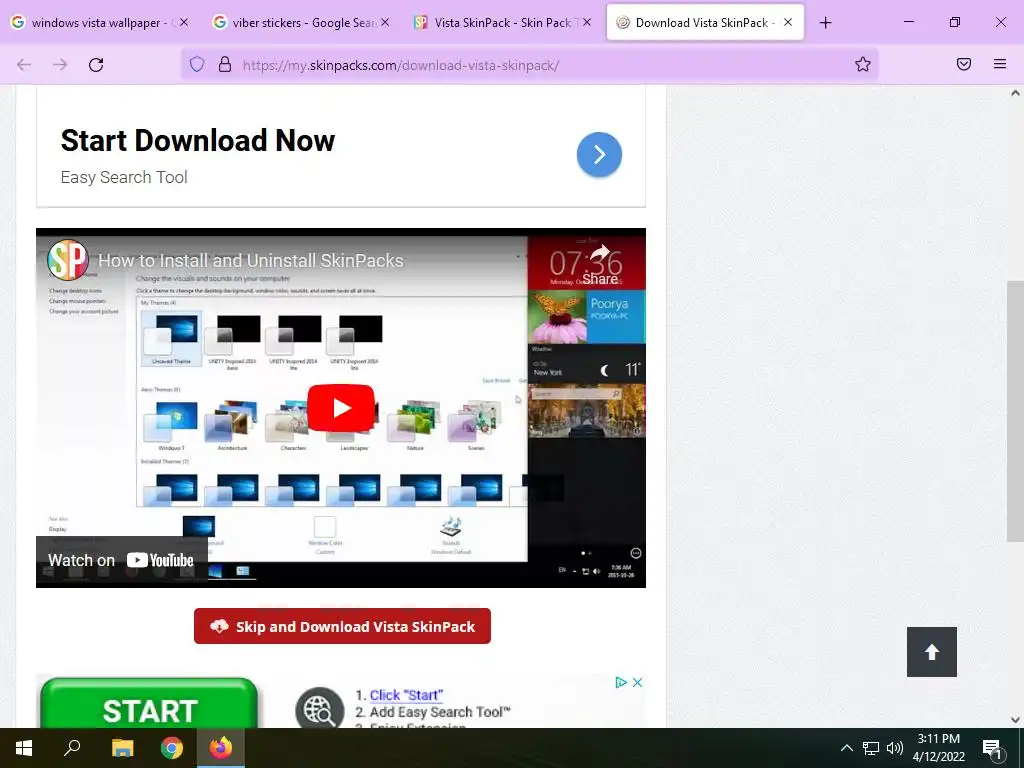Close the windows vista wallpaper tab
The image size is (1024, 768).
(184, 22)
